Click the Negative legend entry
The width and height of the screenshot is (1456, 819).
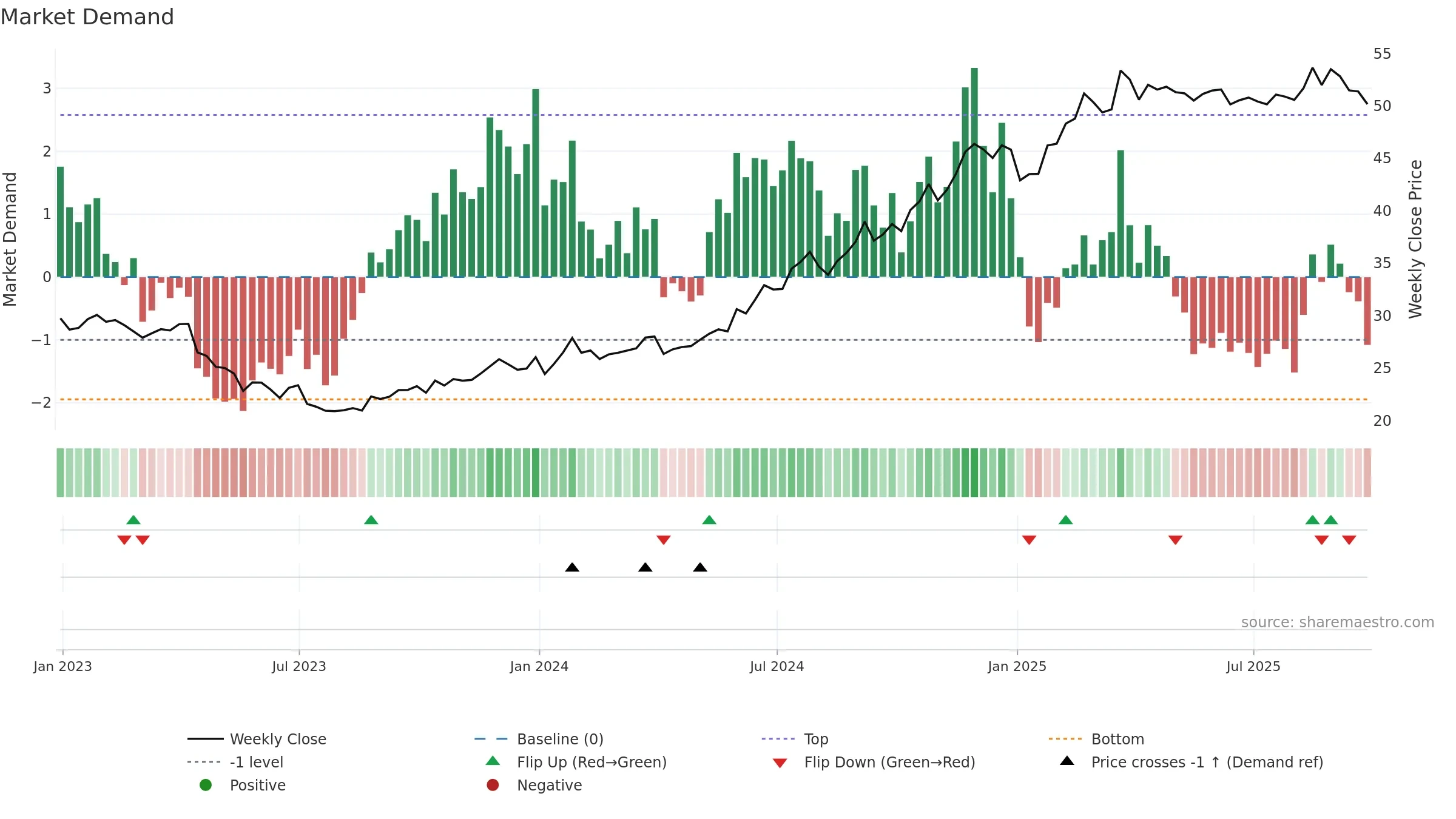tap(534, 785)
